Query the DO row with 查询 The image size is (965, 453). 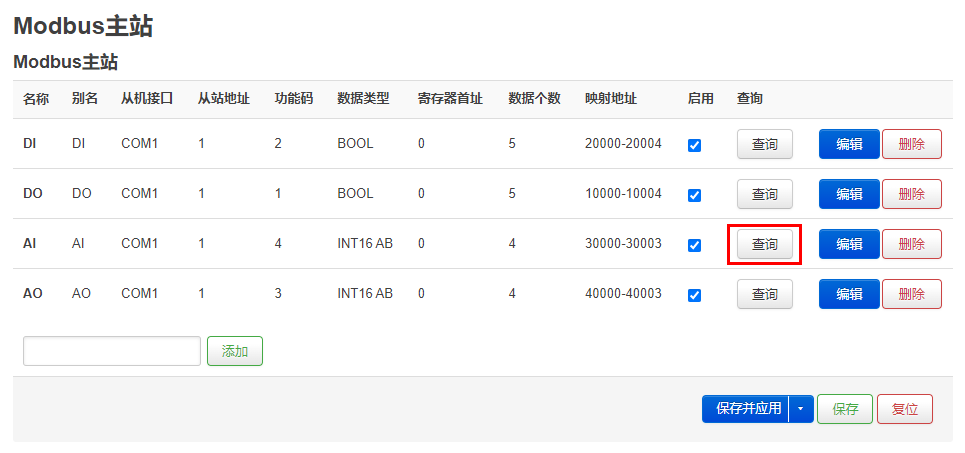tap(765, 194)
